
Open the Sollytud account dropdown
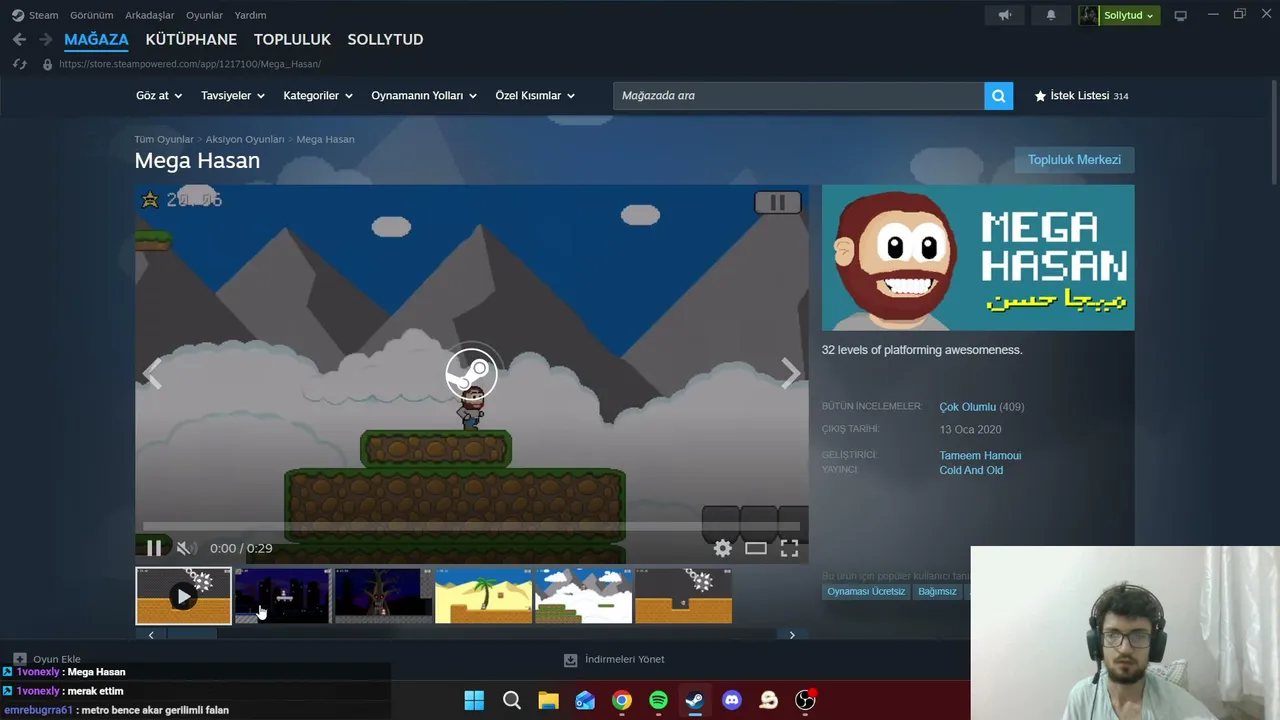1129,15
